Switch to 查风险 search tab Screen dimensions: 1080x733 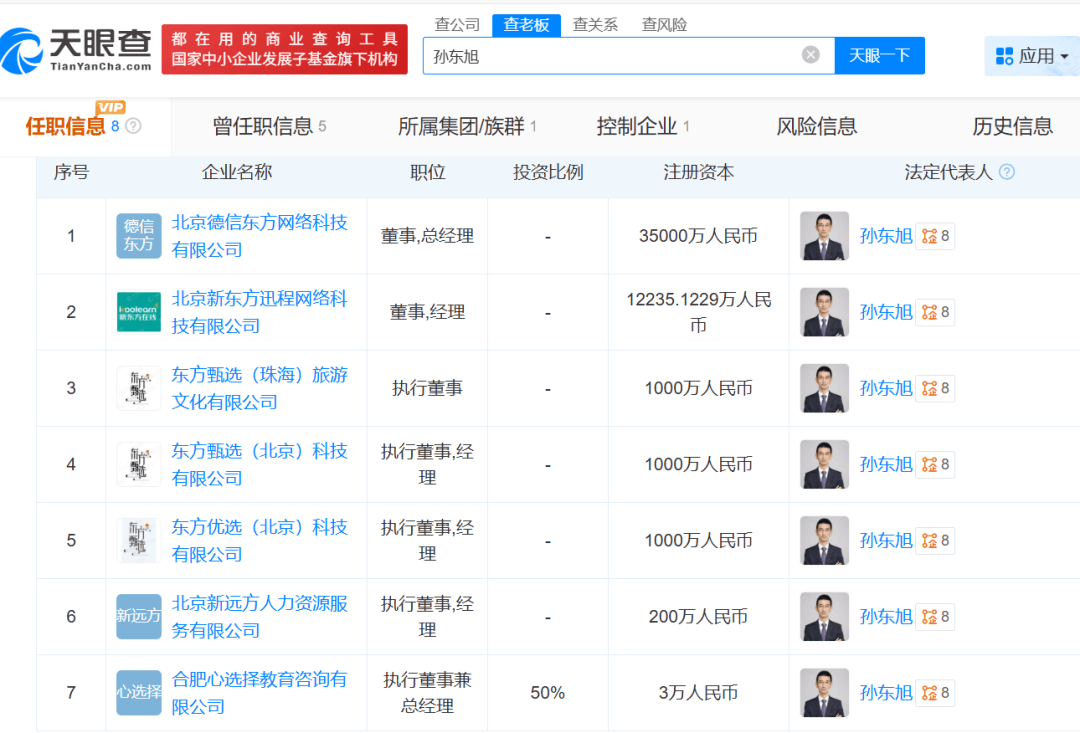pos(664,25)
